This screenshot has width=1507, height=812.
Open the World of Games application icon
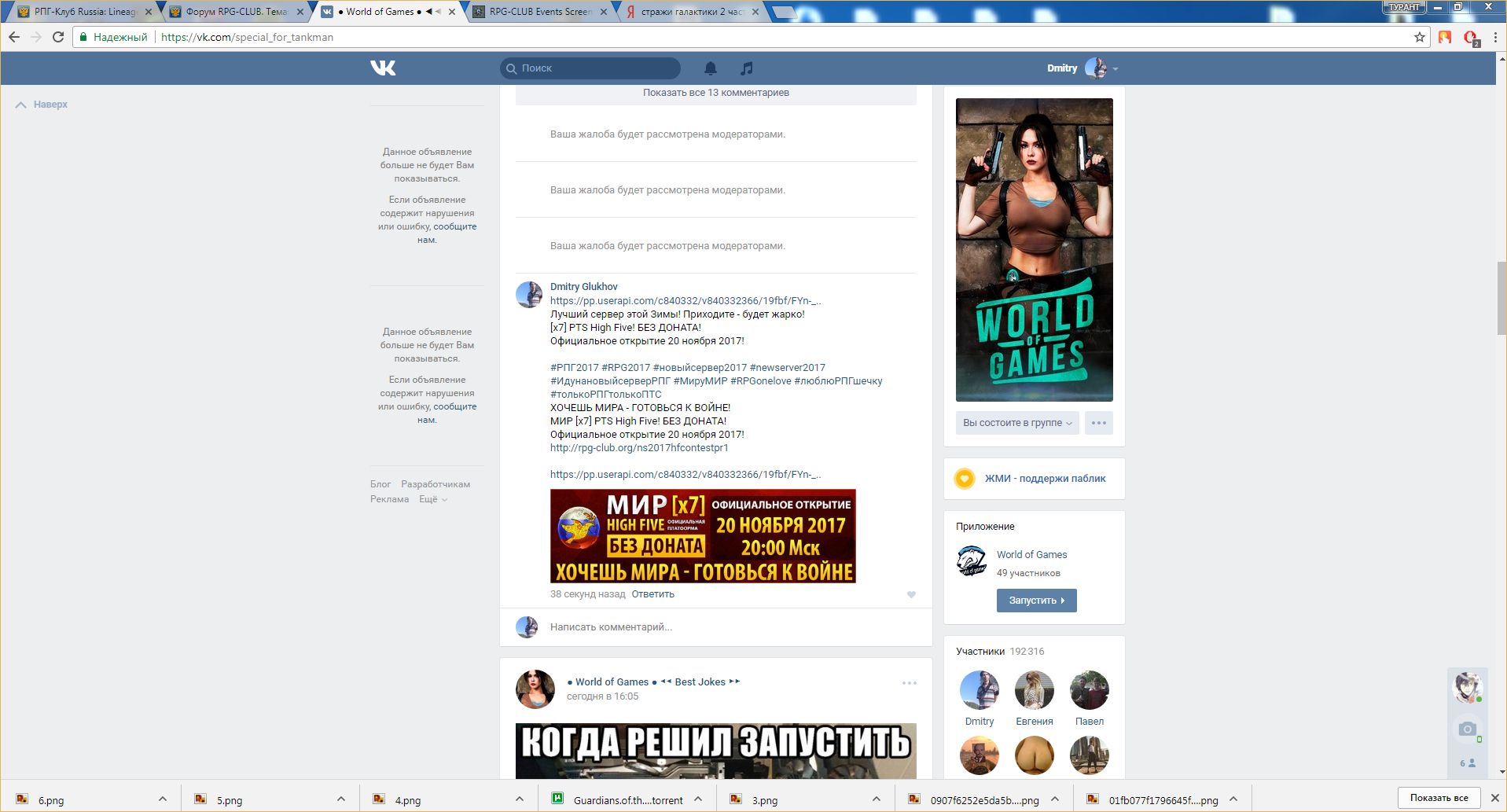972,561
